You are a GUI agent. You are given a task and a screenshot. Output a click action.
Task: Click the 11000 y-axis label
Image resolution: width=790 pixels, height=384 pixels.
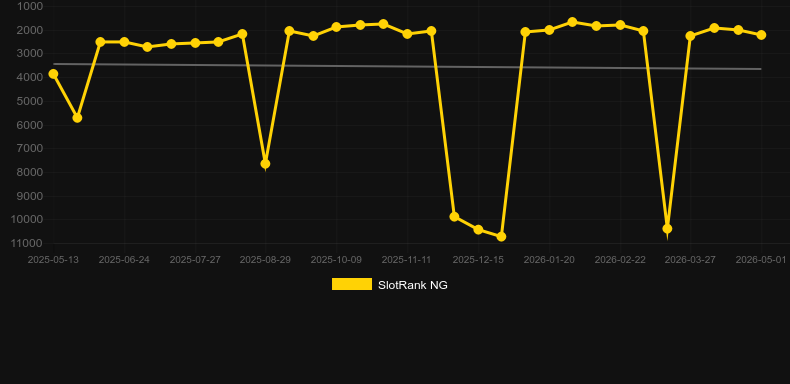[27, 243]
